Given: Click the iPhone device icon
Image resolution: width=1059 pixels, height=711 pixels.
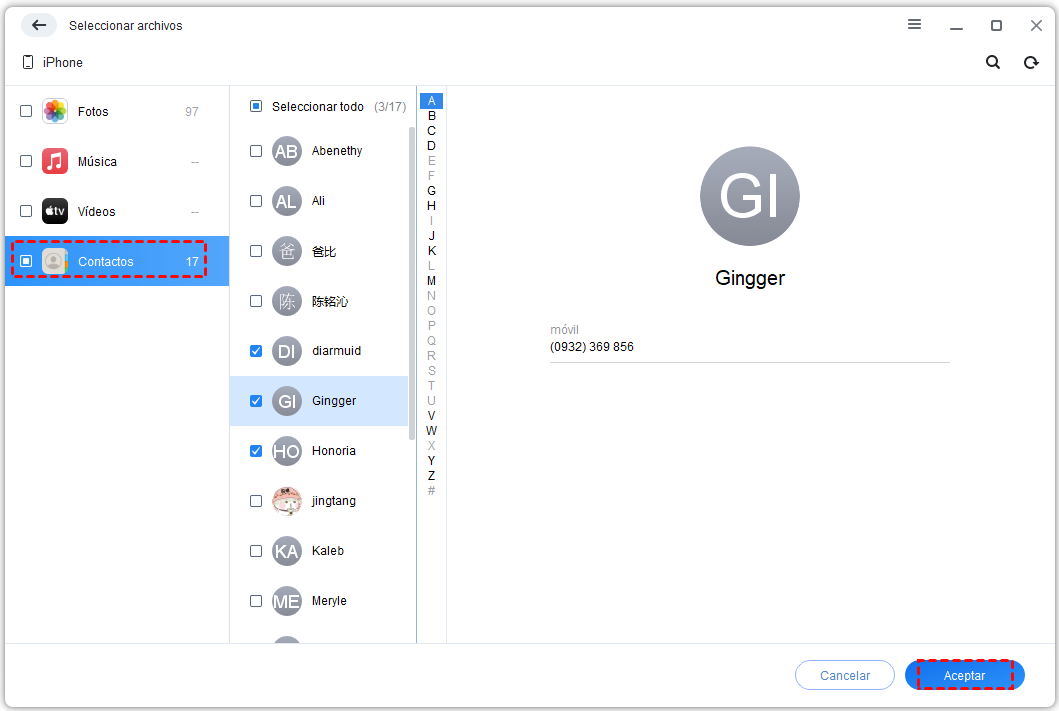Looking at the screenshot, I should click(x=28, y=62).
